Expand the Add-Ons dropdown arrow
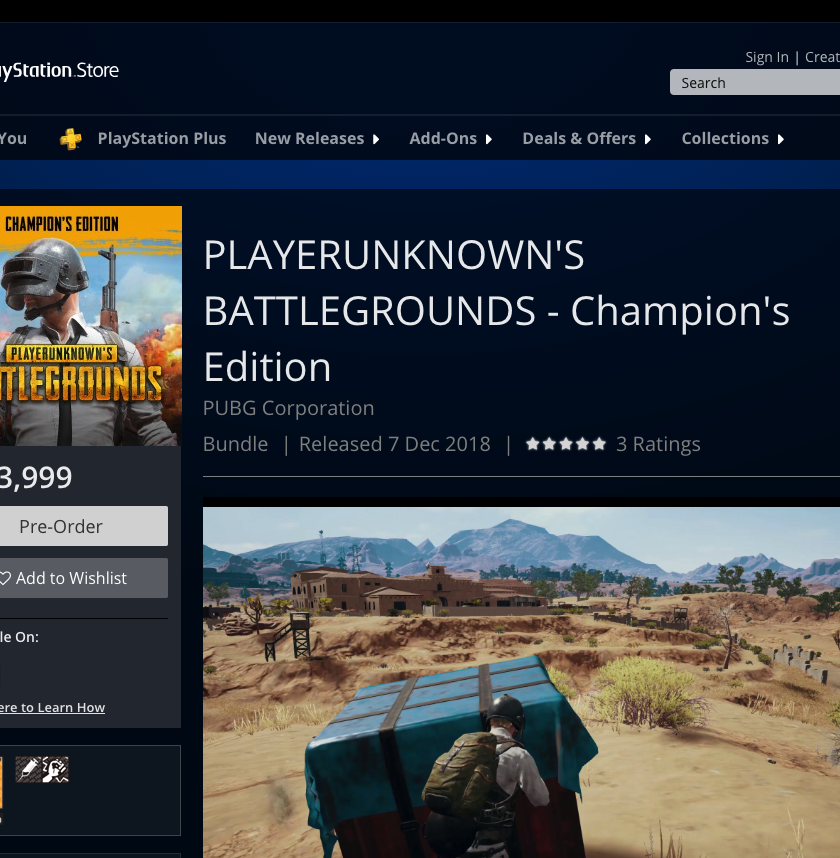The height and width of the screenshot is (858, 840). 489,139
